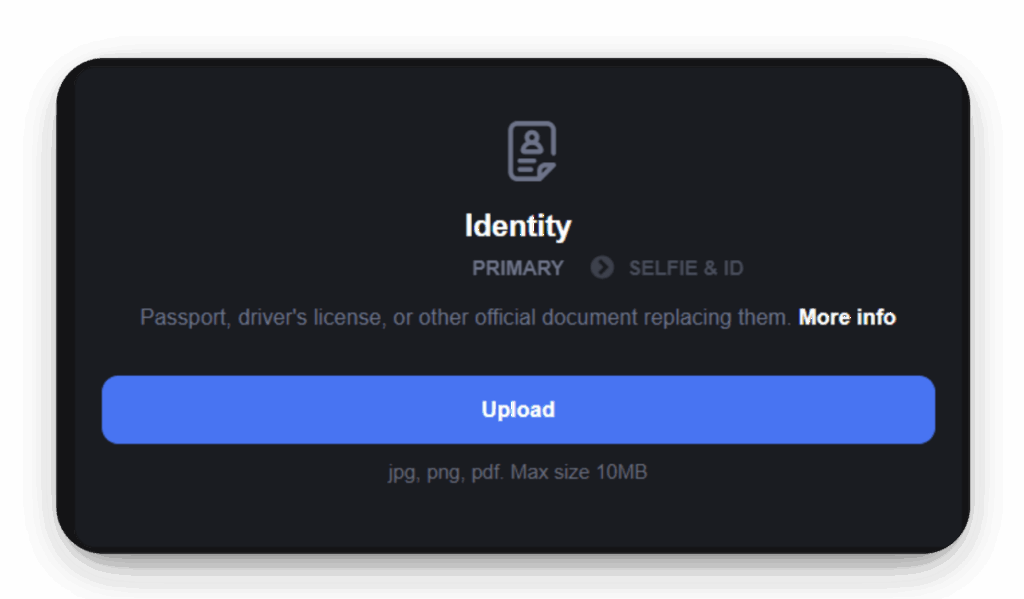Click the Max size 10MB text
The image size is (1024, 599).
tap(579, 472)
